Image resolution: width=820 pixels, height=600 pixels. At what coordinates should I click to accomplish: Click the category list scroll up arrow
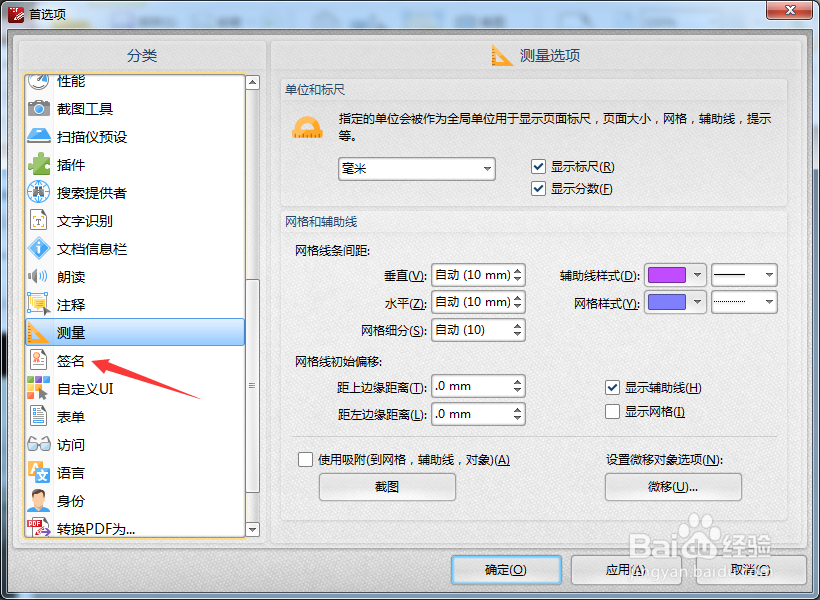253,82
